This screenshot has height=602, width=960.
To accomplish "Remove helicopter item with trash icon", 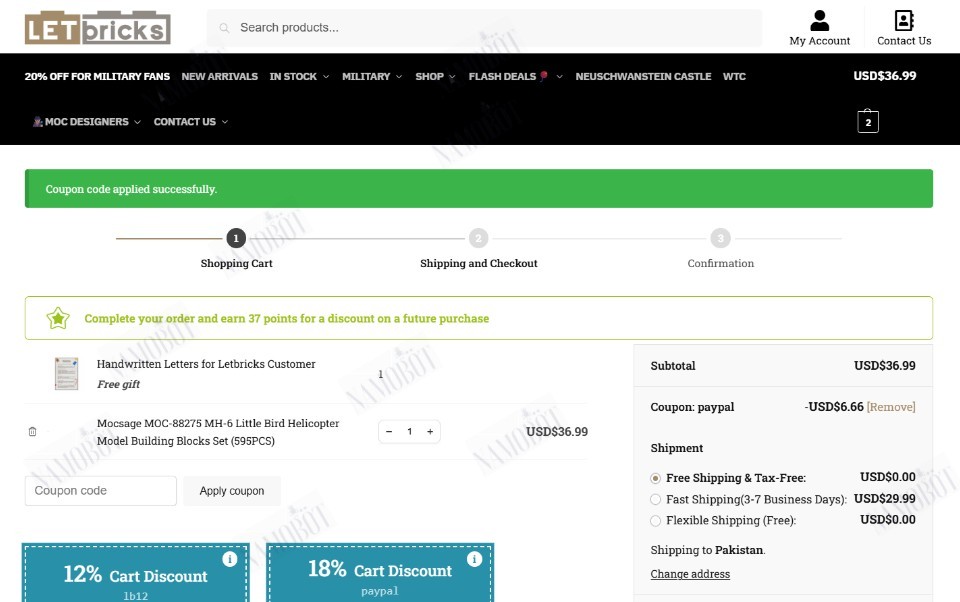I will point(32,432).
